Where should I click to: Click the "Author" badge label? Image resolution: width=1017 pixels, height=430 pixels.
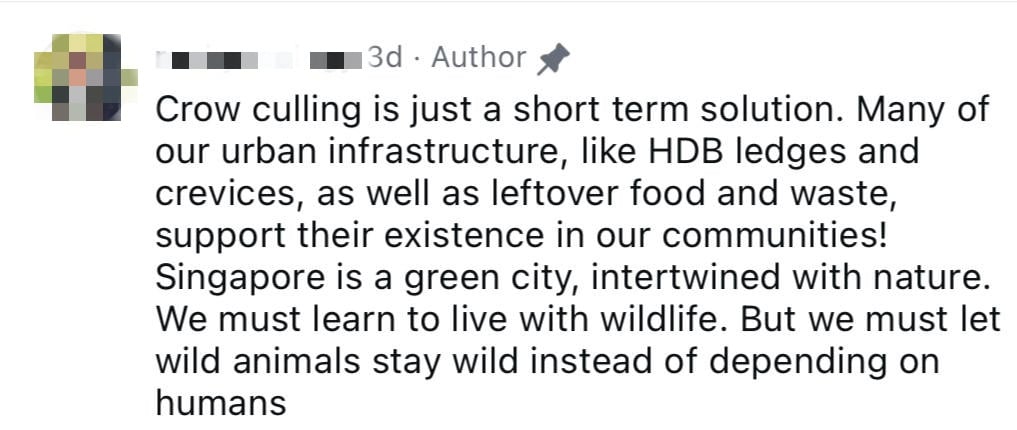pyautogui.click(x=478, y=58)
